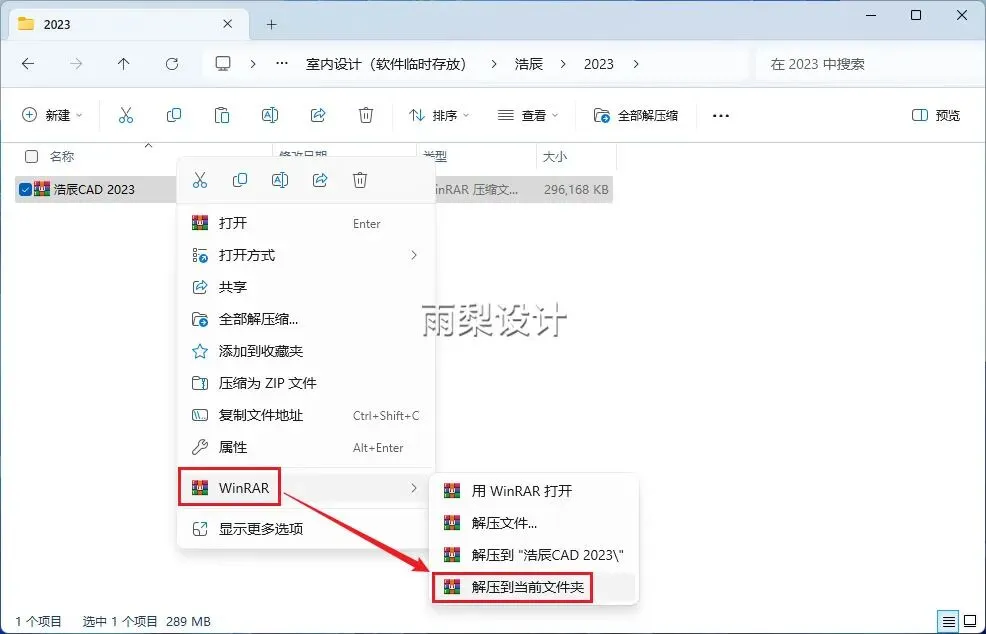Switch to large icons view in status bar
The image size is (986, 634).
970,621
